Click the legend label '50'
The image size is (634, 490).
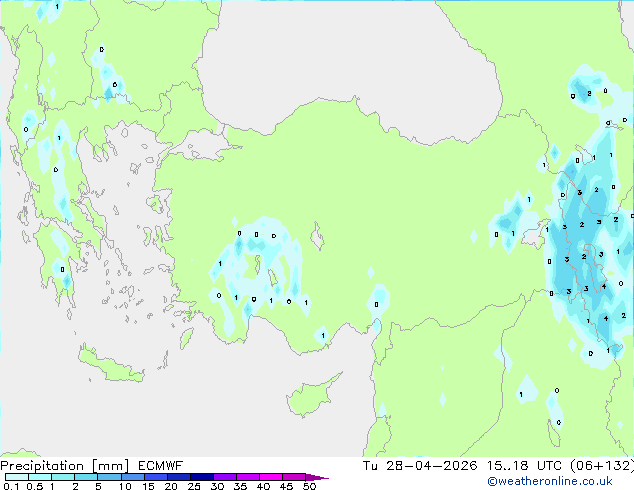pyautogui.click(x=309, y=486)
